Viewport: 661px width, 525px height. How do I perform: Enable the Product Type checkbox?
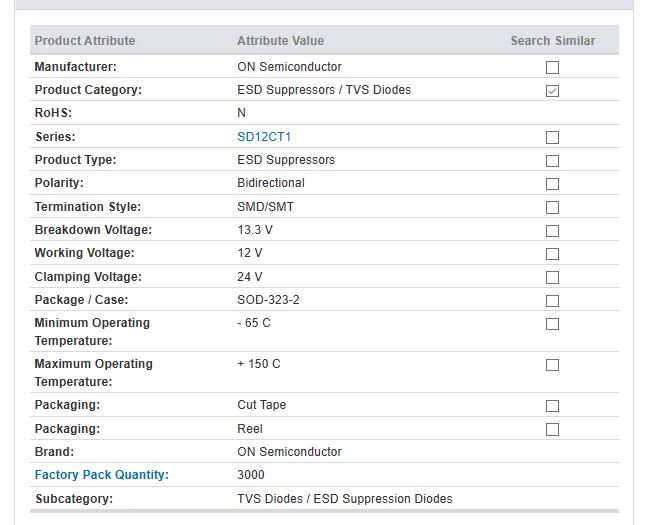click(x=552, y=161)
